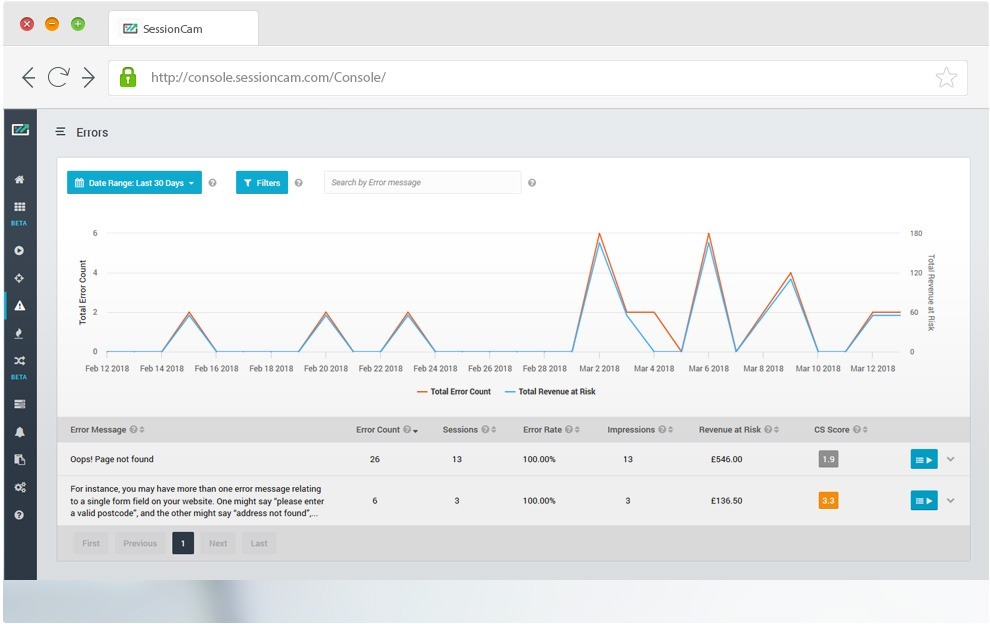Screen dimensions: 990x624
Task: Open the Date Range: Last 30 Days dropdown
Action: pos(134,183)
